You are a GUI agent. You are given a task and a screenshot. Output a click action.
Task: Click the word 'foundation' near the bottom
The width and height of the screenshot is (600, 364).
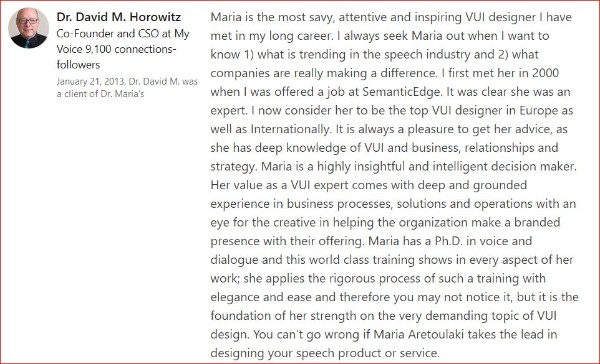click(x=241, y=316)
